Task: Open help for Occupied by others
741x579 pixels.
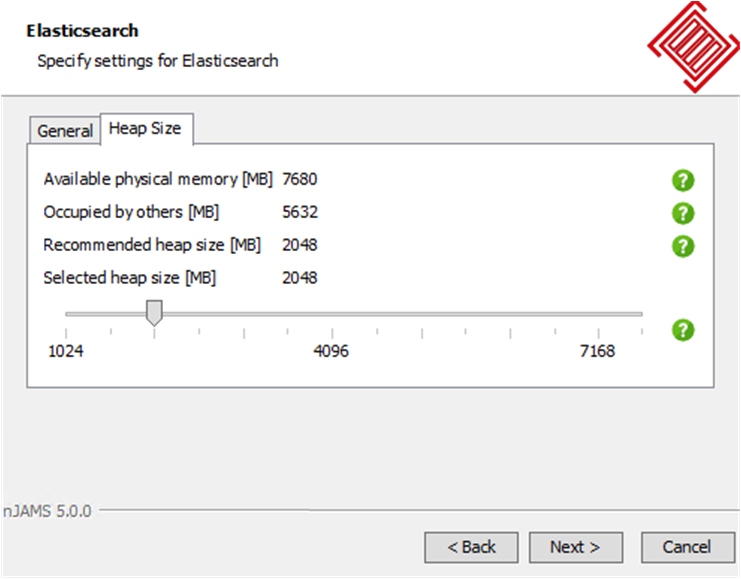Action: (683, 214)
